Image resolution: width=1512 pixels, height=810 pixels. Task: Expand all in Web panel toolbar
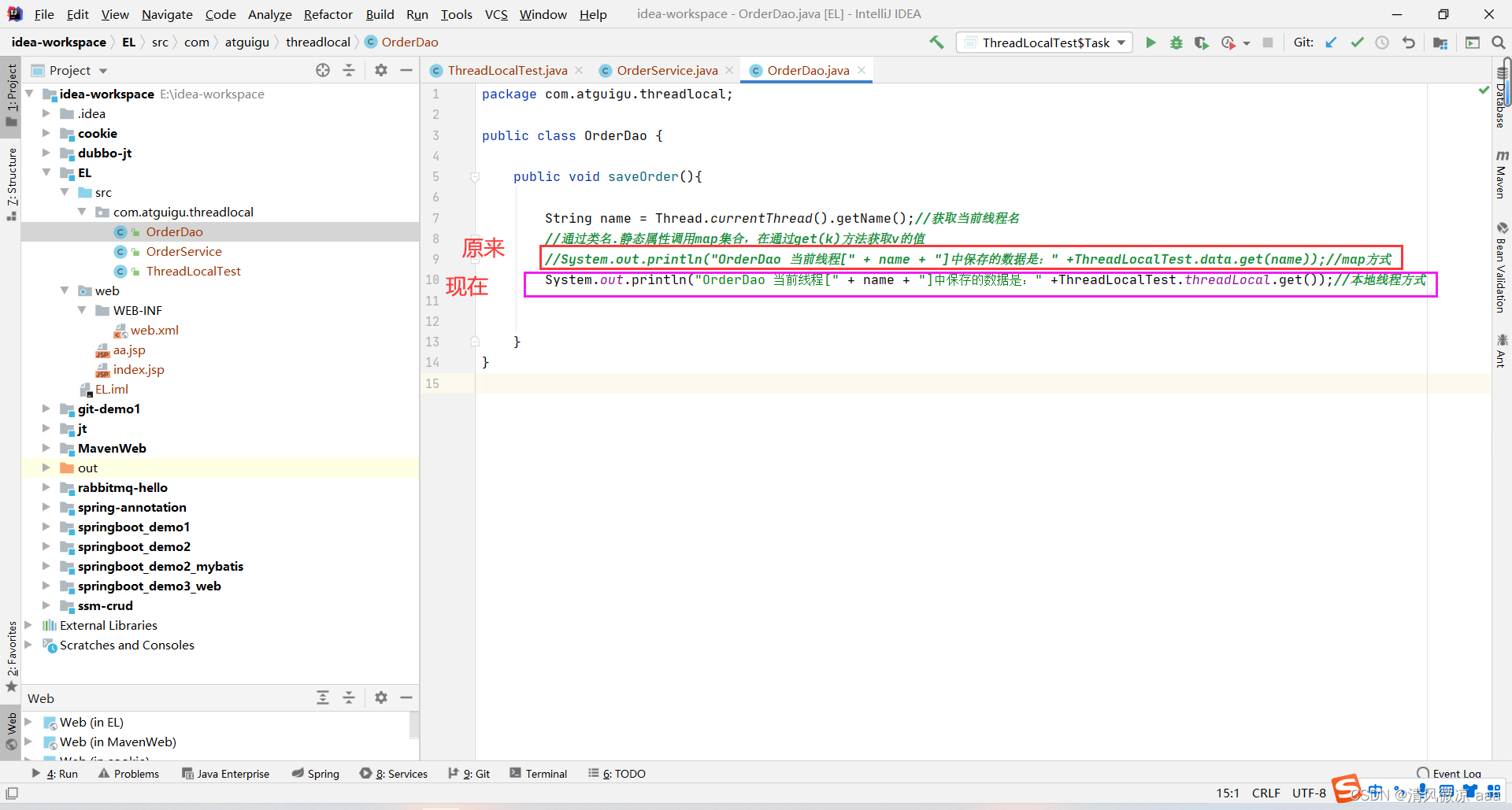click(x=323, y=697)
